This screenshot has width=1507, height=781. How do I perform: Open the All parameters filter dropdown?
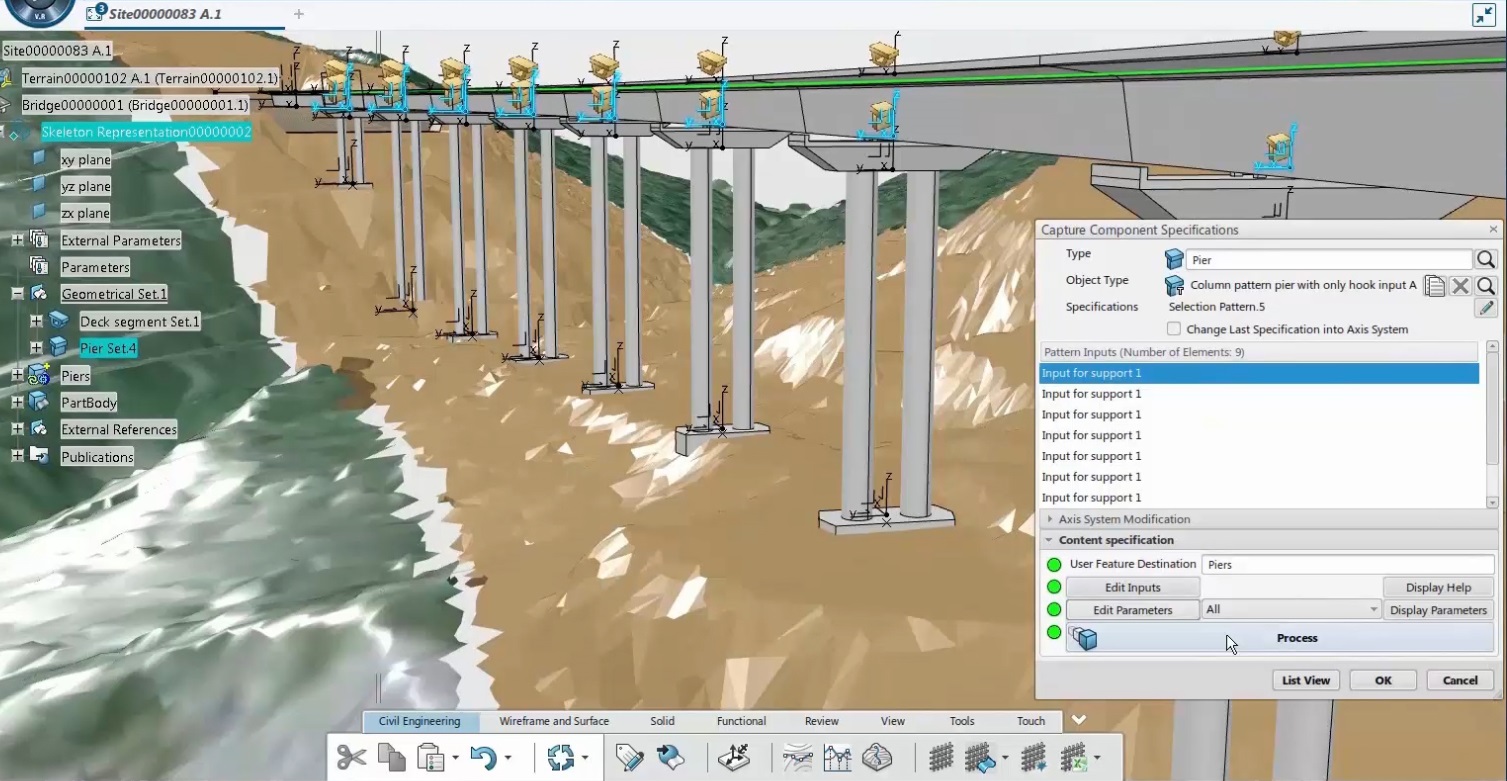[x=1373, y=610]
